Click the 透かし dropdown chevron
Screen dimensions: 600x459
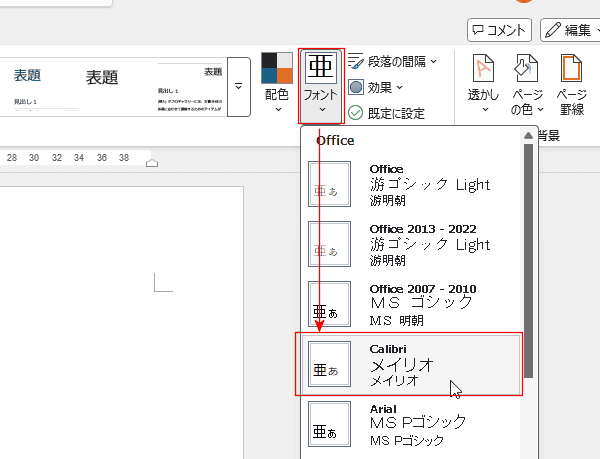tap(485, 109)
